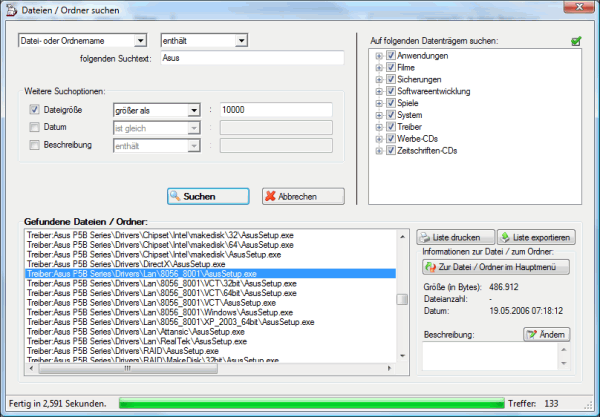Expand the Spiele tree node
This screenshot has height=417, width=600.
coord(379,103)
